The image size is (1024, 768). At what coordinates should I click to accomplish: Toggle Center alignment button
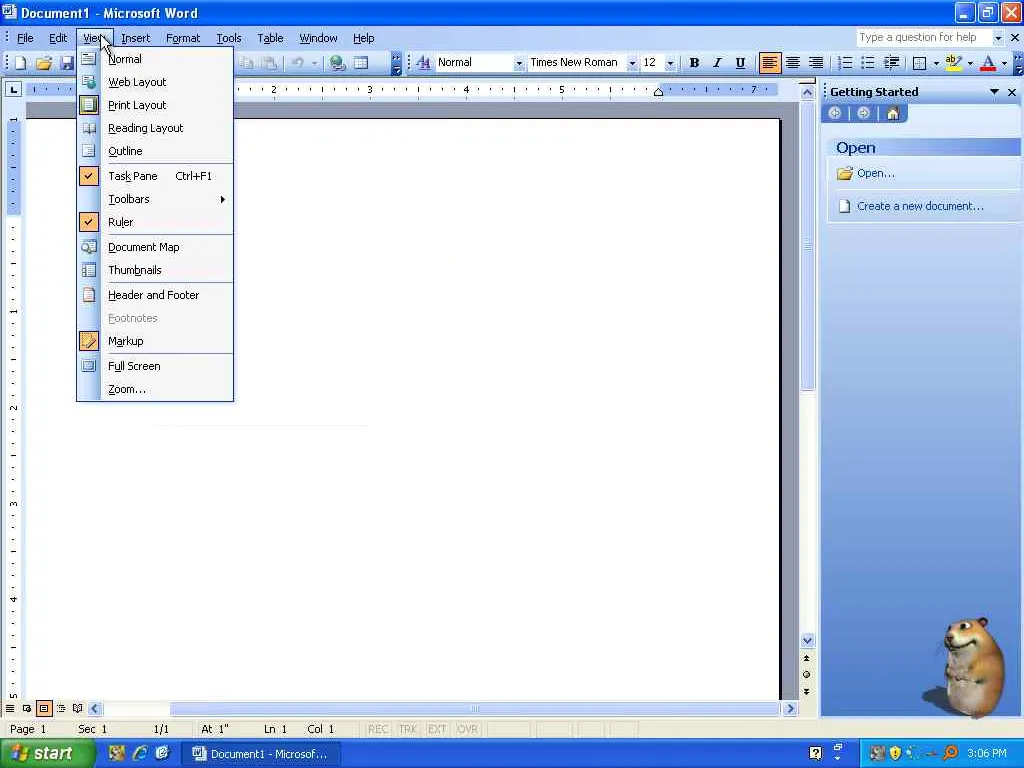tap(793, 63)
